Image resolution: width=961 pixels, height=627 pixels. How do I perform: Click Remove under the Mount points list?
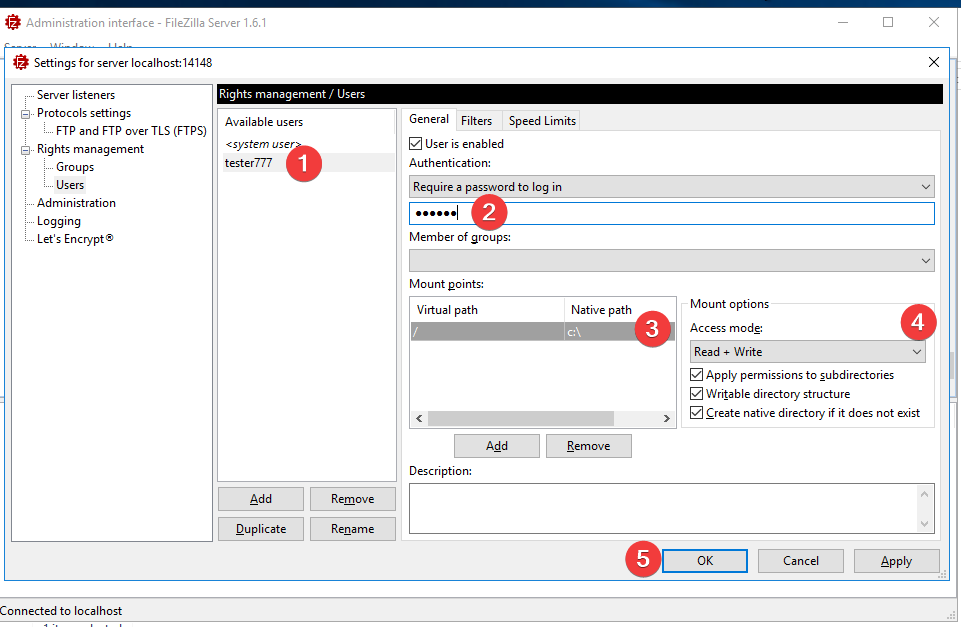click(x=588, y=446)
